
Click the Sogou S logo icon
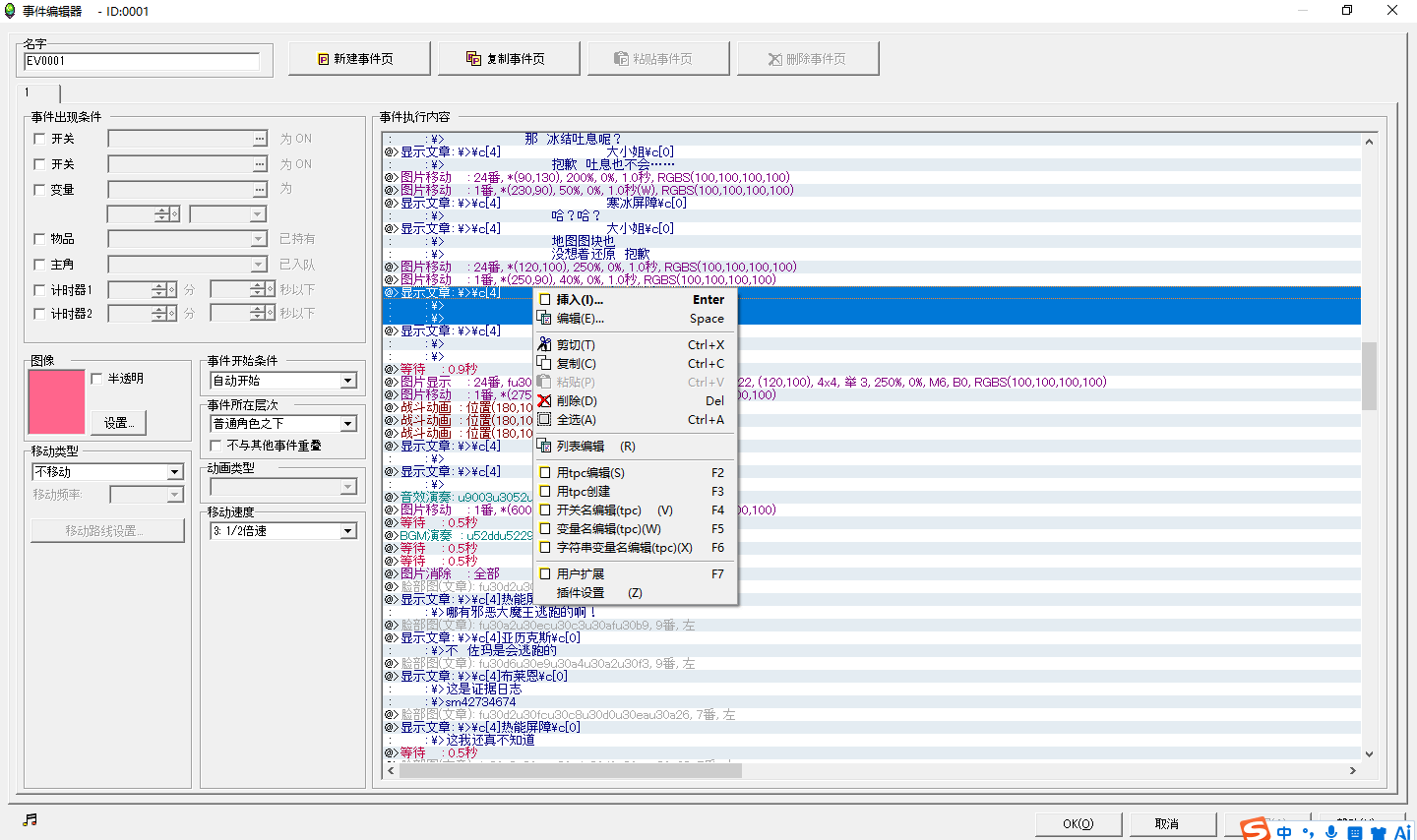1255,829
